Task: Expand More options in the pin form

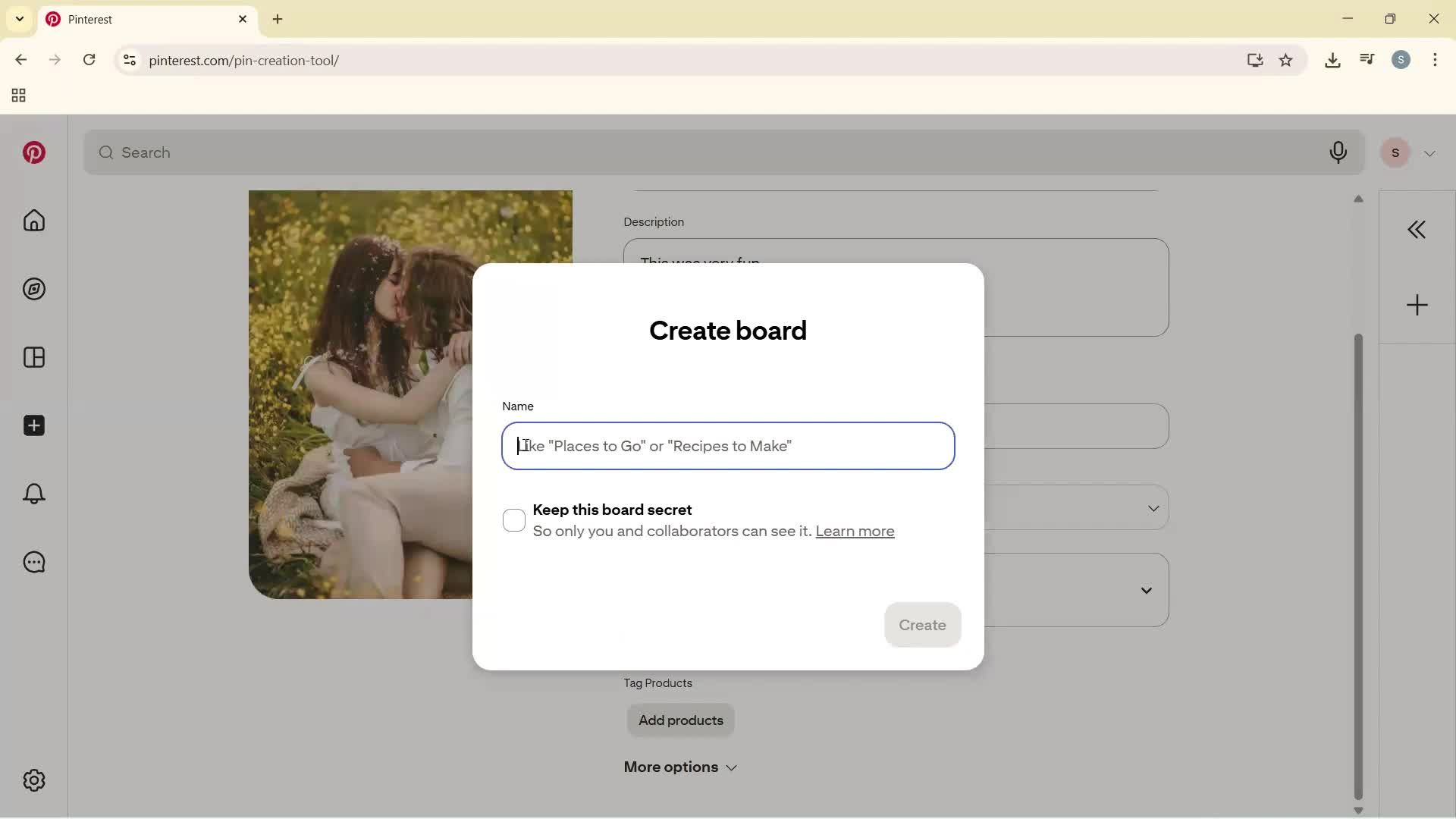Action: (679, 767)
